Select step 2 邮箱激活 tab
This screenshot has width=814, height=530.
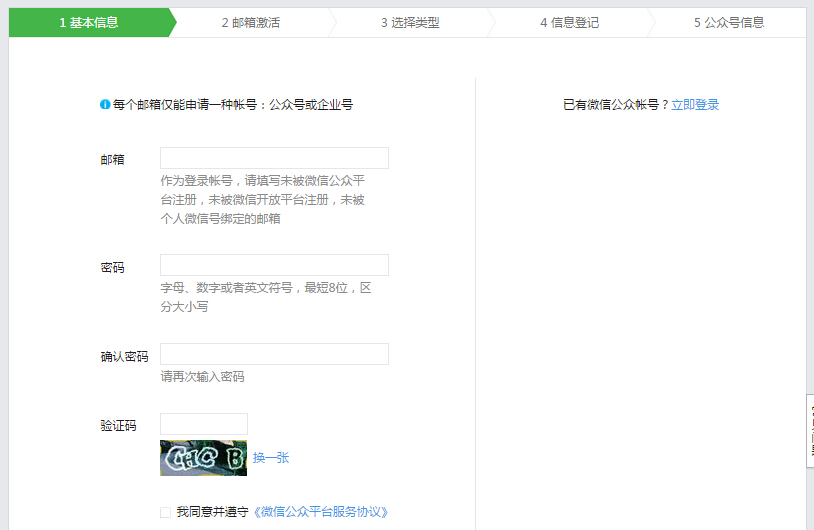[251, 22]
